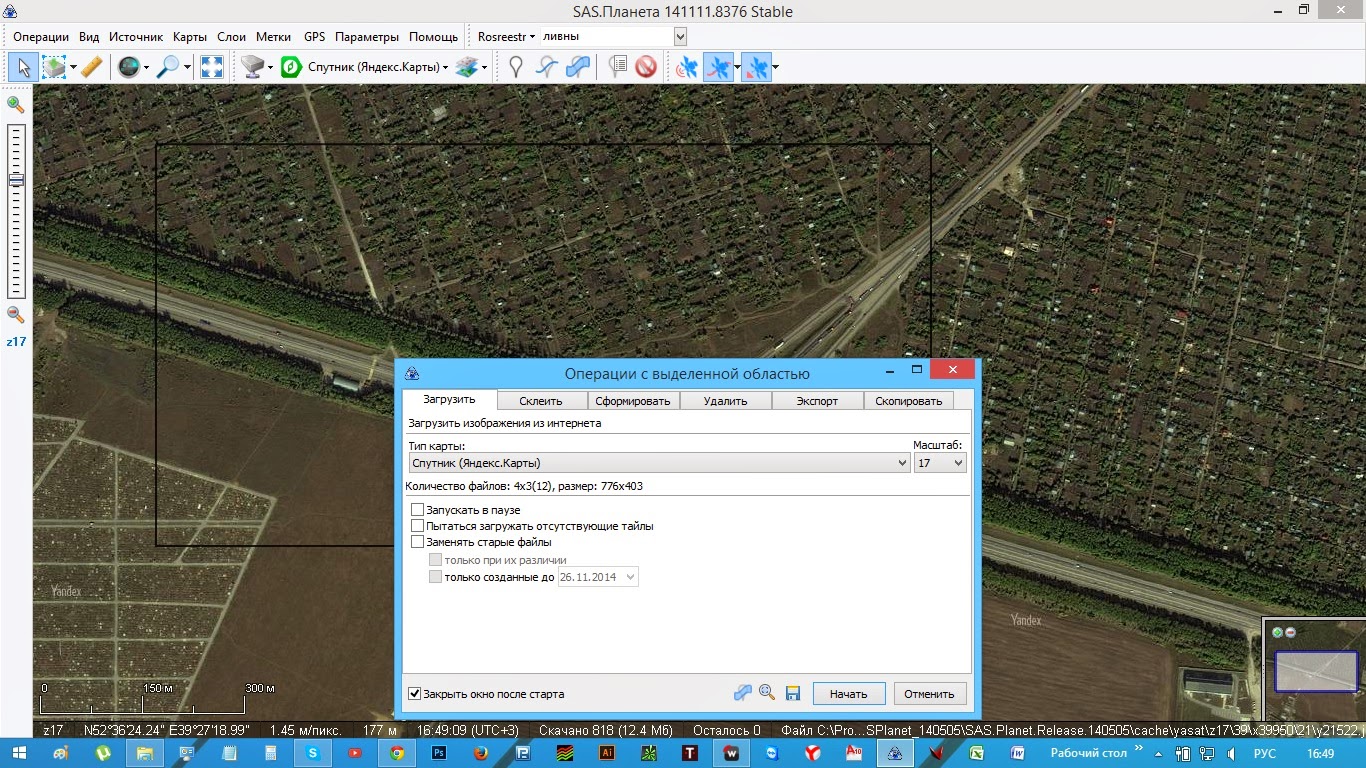Toggle 'только созданные до' checkbox
Image resolution: width=1366 pixels, height=768 pixels.
tap(435, 577)
